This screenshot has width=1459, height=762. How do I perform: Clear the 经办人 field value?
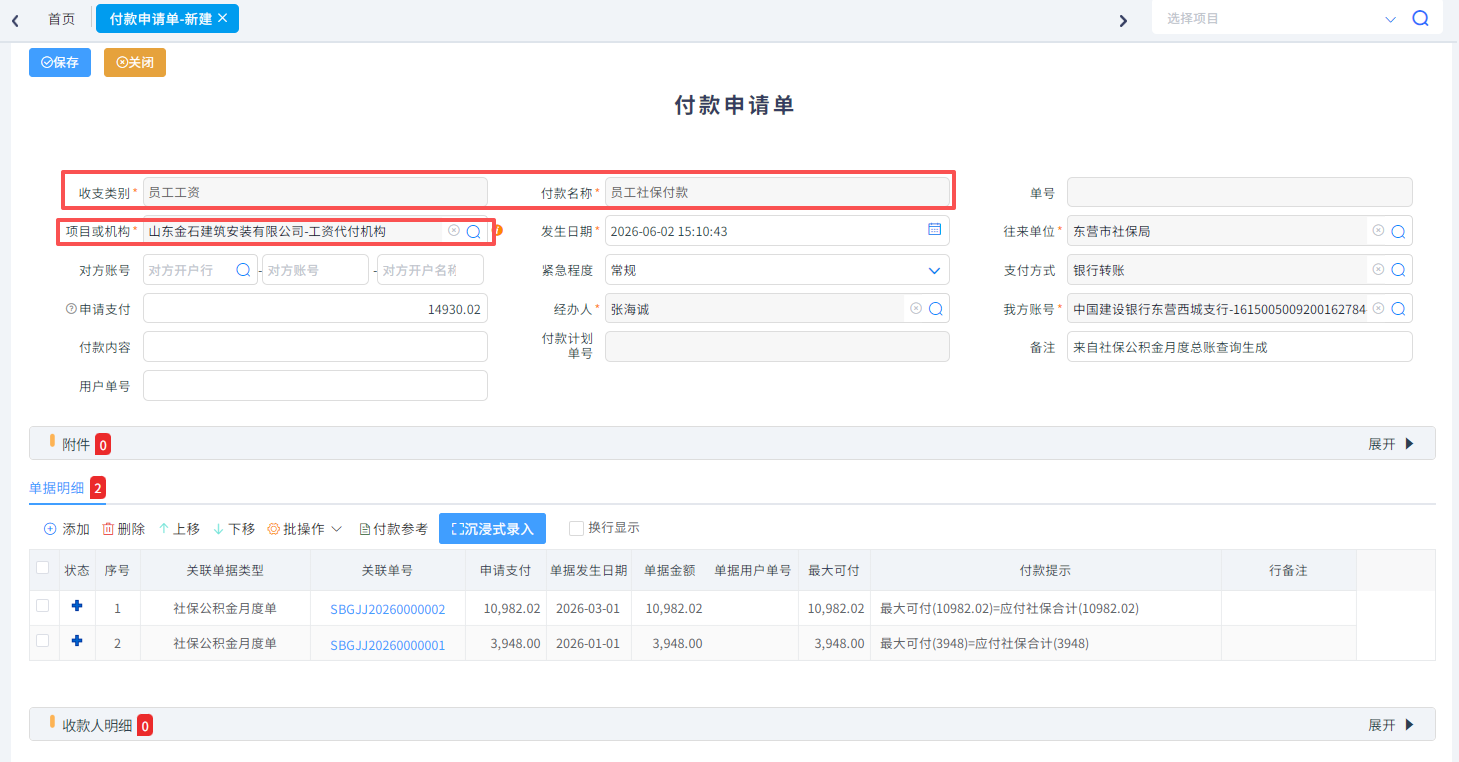pos(915,308)
